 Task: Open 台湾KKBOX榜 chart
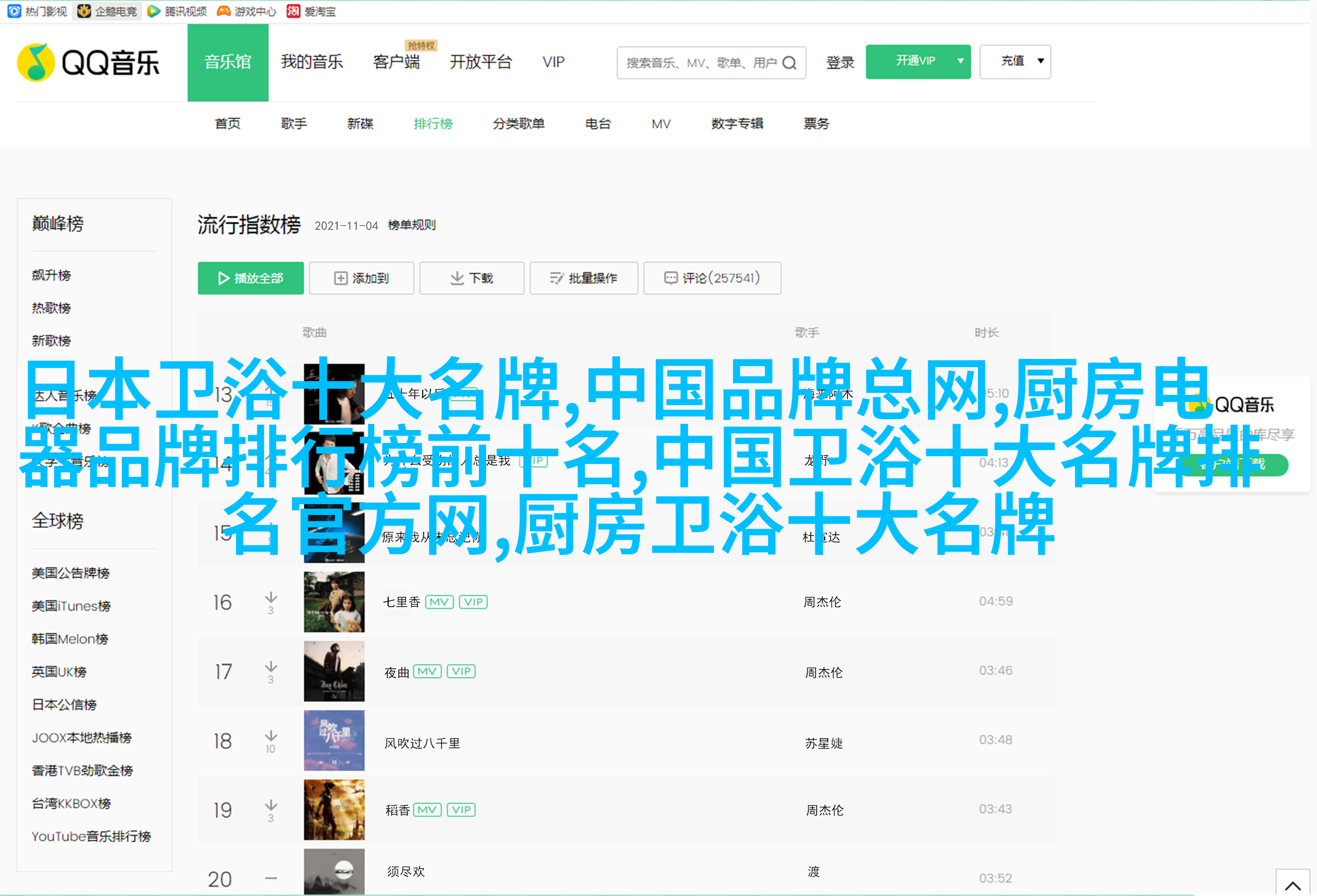(x=72, y=804)
